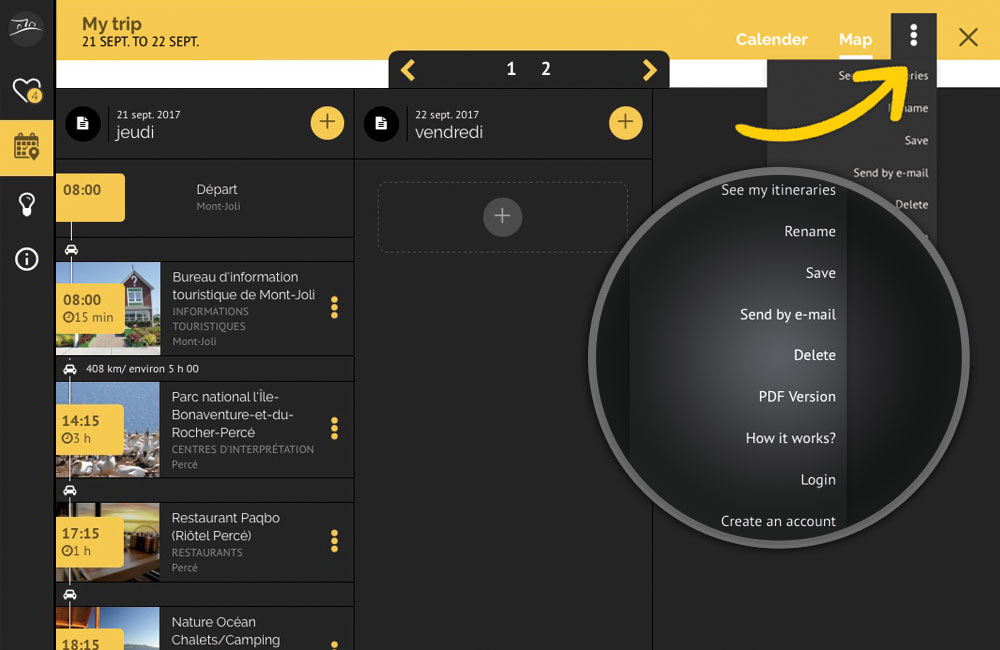Screen dimensions: 1000x650
Task: Open the Bureau d'information touristique photo
Action: [x=108, y=308]
